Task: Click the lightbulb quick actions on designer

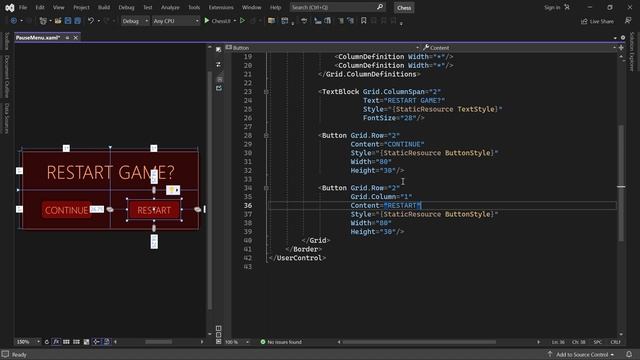Action: point(173,190)
